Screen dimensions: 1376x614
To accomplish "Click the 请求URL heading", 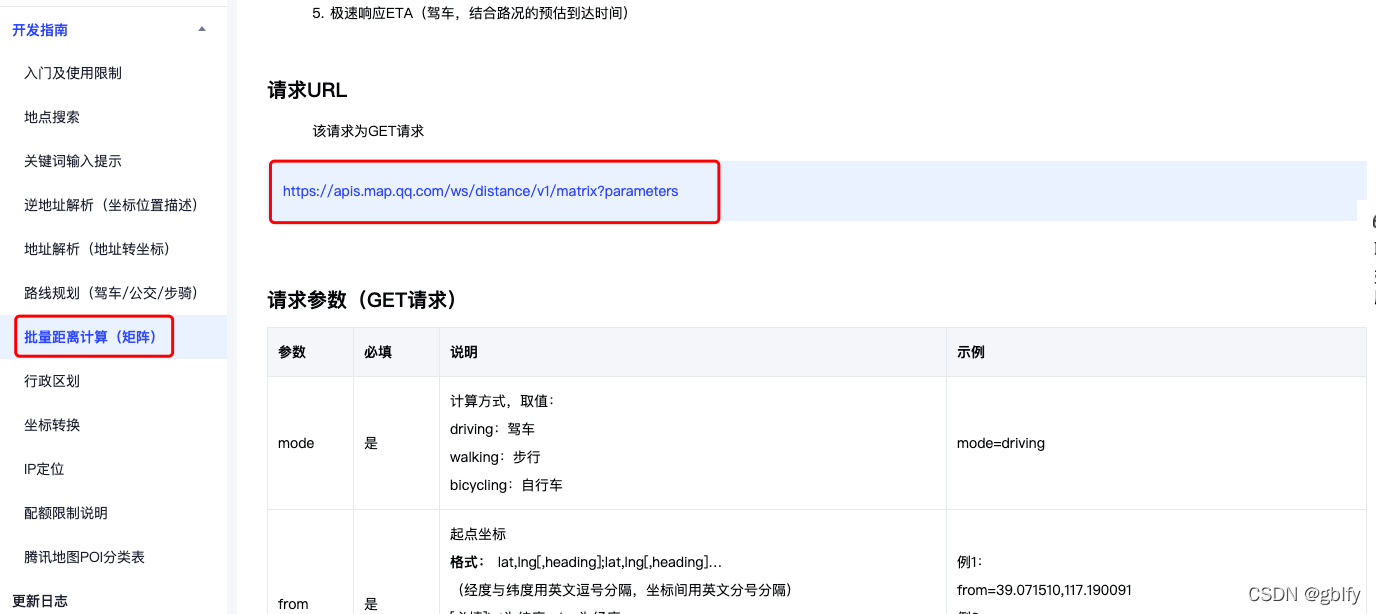I will click(307, 90).
